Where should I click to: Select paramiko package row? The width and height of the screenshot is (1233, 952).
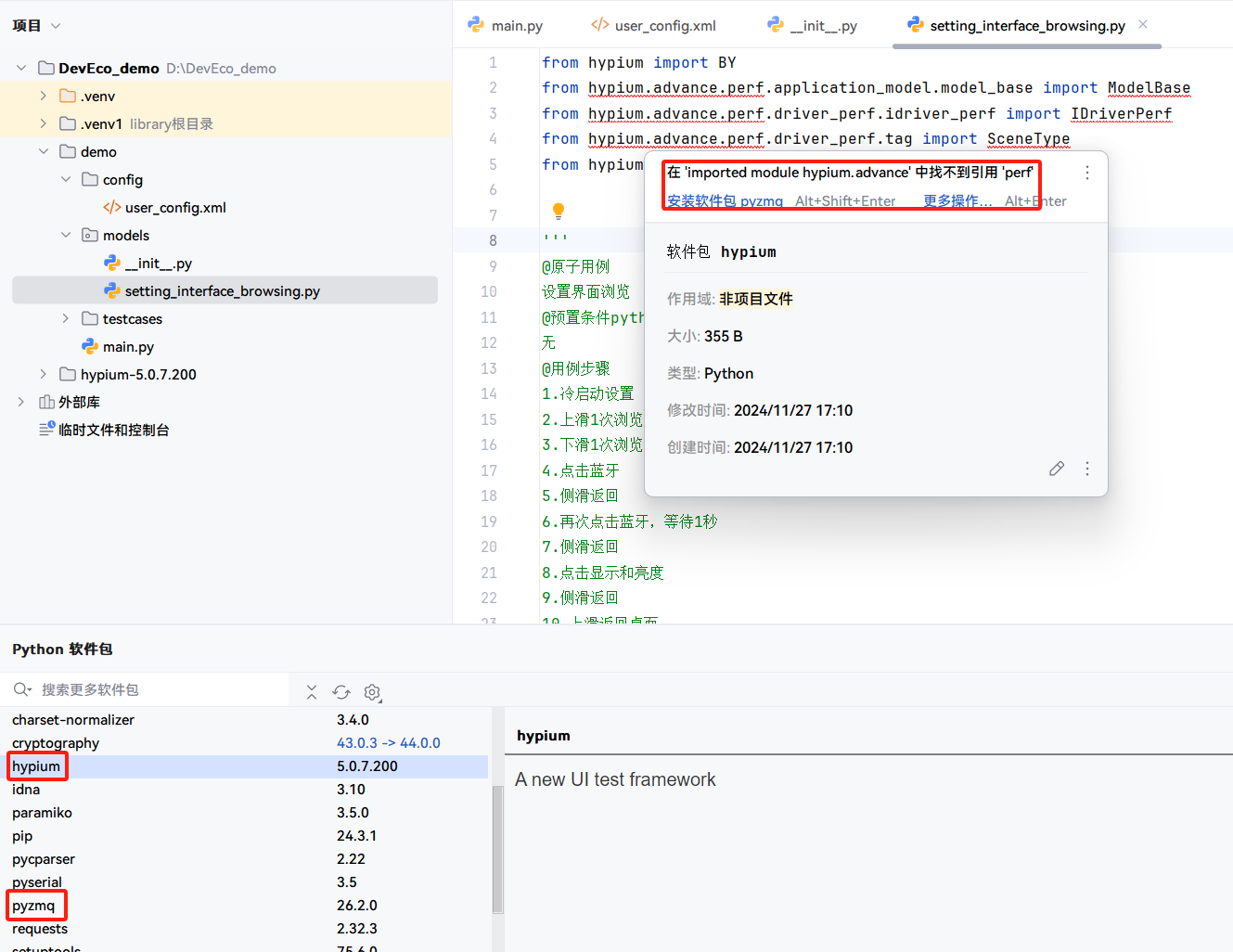tap(244, 813)
